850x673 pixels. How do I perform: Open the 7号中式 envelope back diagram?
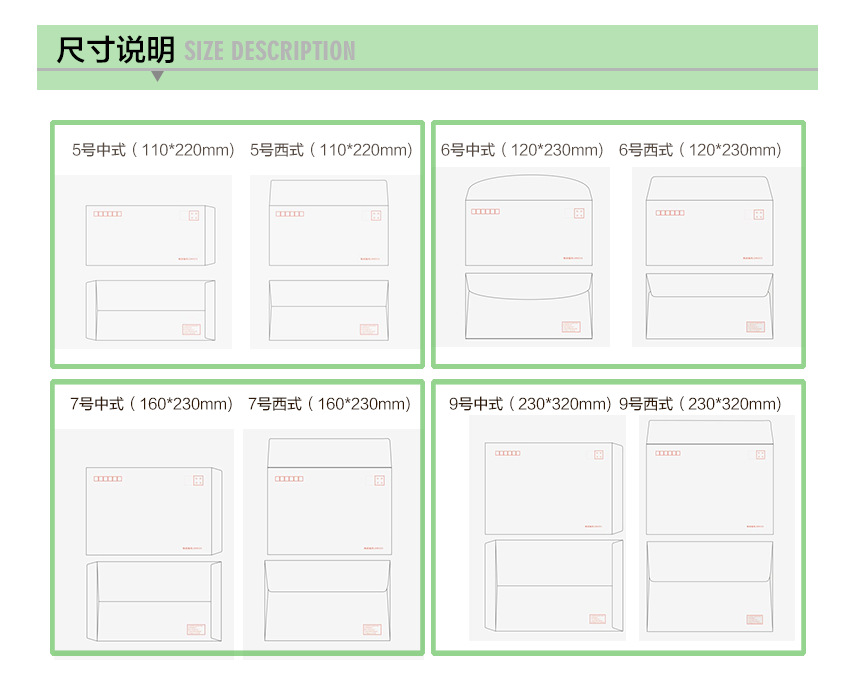tap(154, 601)
